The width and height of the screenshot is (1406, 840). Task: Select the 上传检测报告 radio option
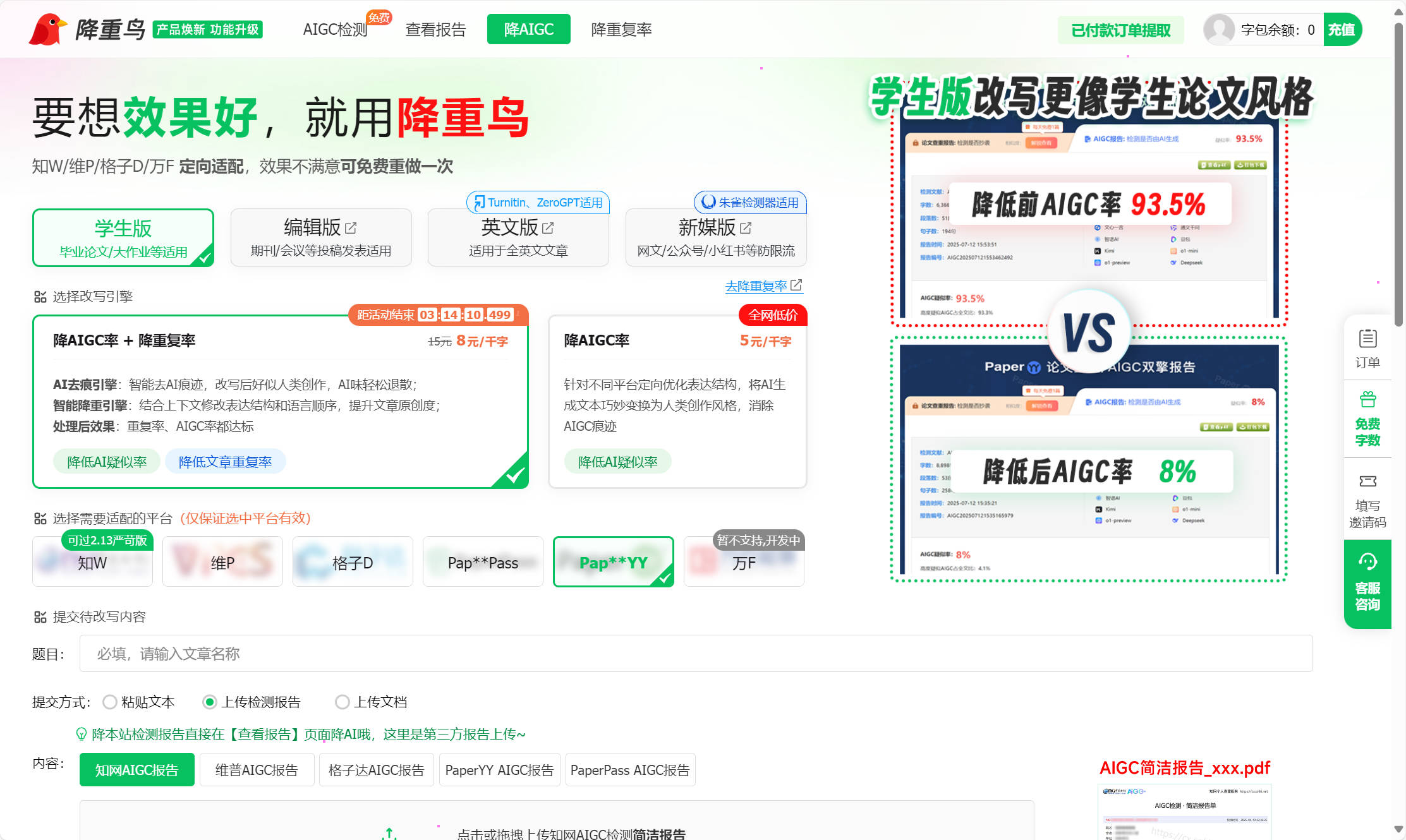click(210, 702)
